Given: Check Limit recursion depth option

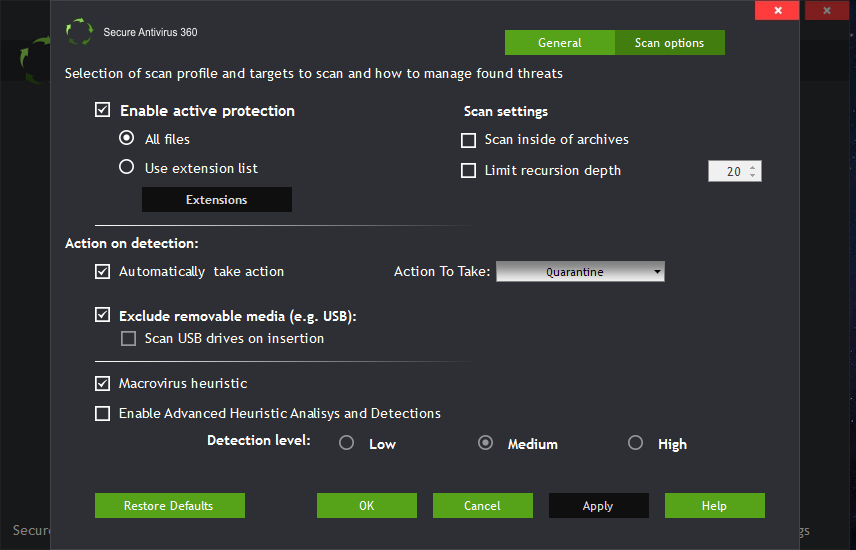Looking at the screenshot, I should pos(468,171).
